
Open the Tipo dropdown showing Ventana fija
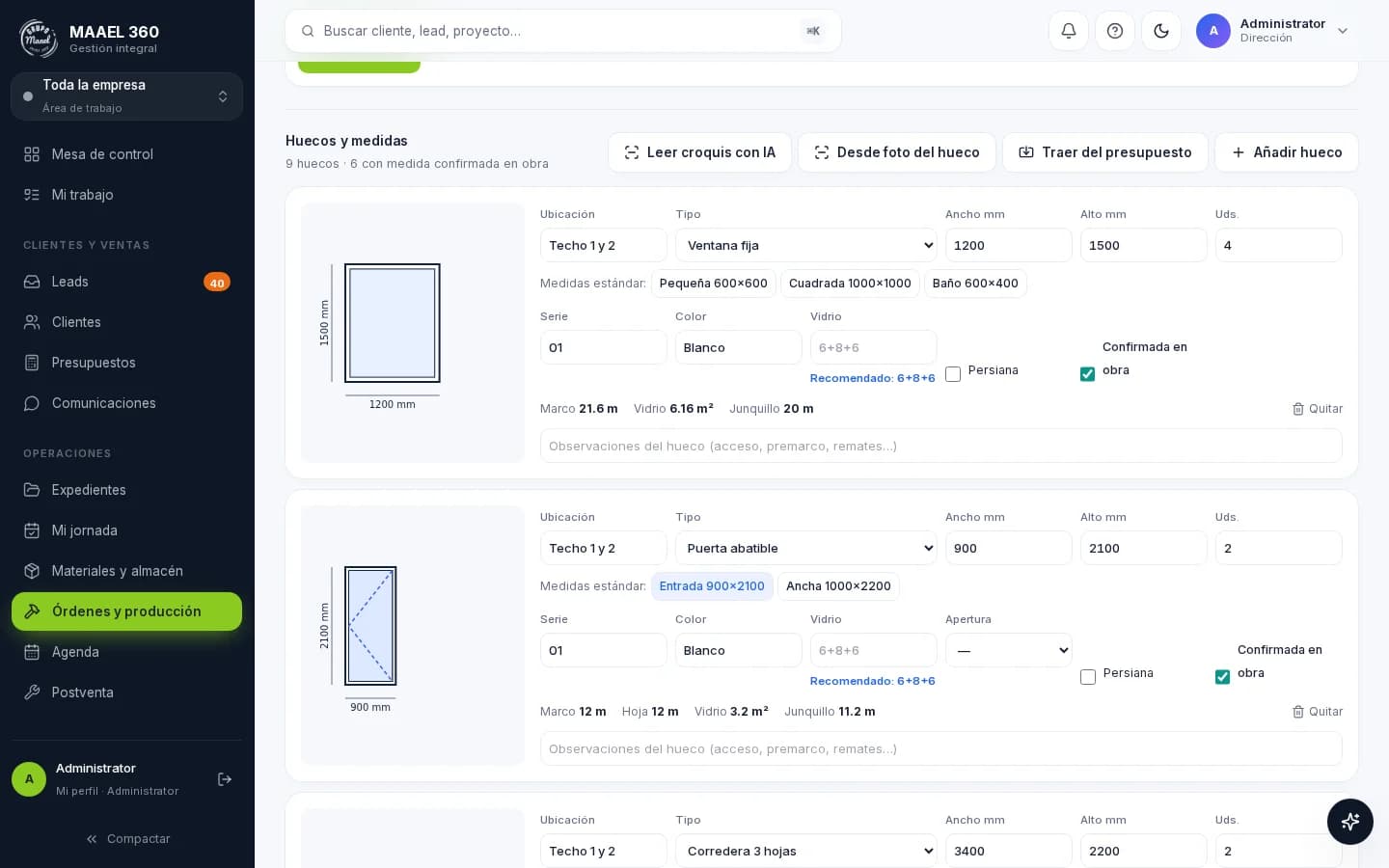(x=806, y=245)
